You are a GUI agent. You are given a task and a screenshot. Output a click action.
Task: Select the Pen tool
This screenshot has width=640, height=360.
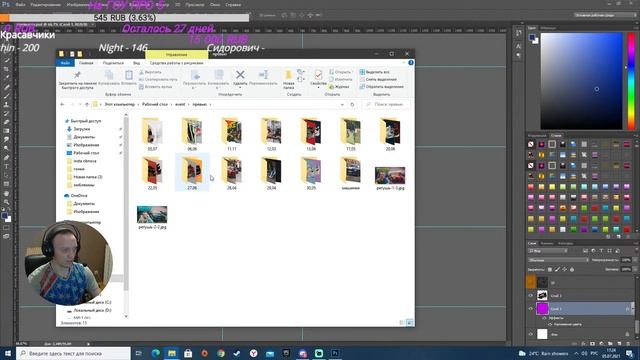tap(7, 158)
